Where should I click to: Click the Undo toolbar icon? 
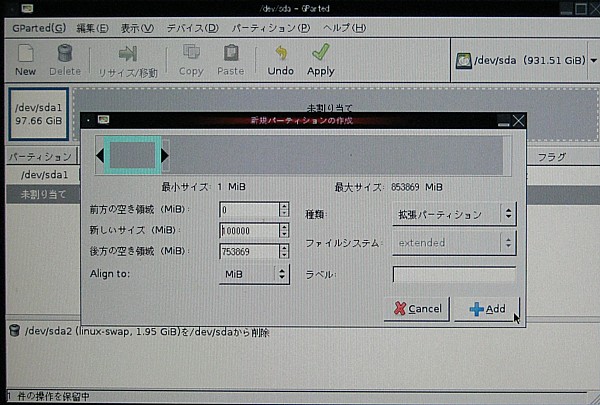[x=281, y=53]
